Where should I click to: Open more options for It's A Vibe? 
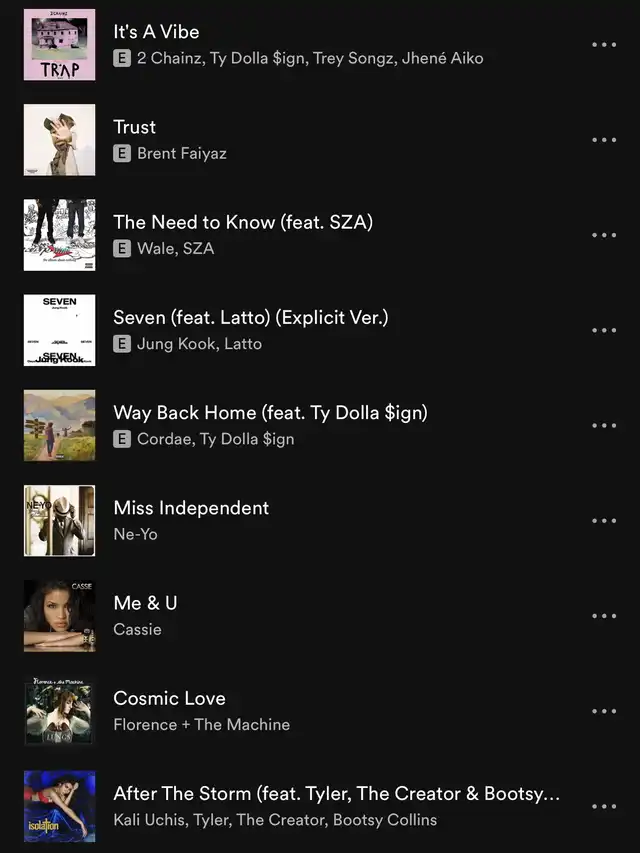(x=604, y=45)
